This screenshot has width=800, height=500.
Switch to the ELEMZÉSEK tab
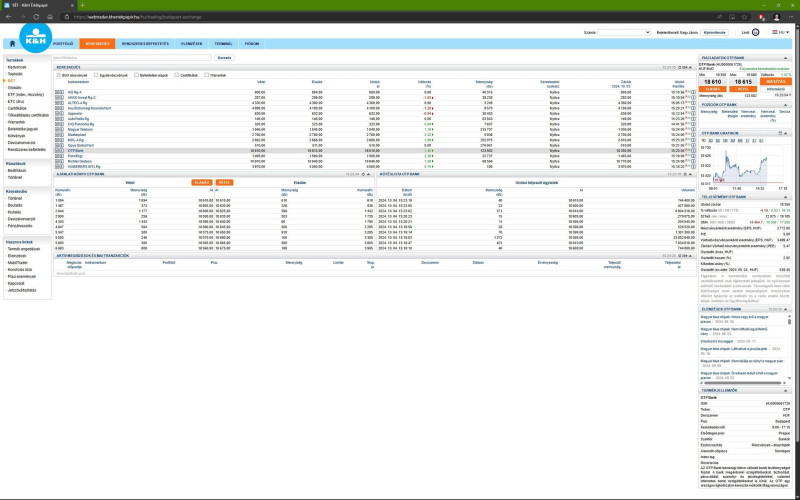tap(191, 44)
